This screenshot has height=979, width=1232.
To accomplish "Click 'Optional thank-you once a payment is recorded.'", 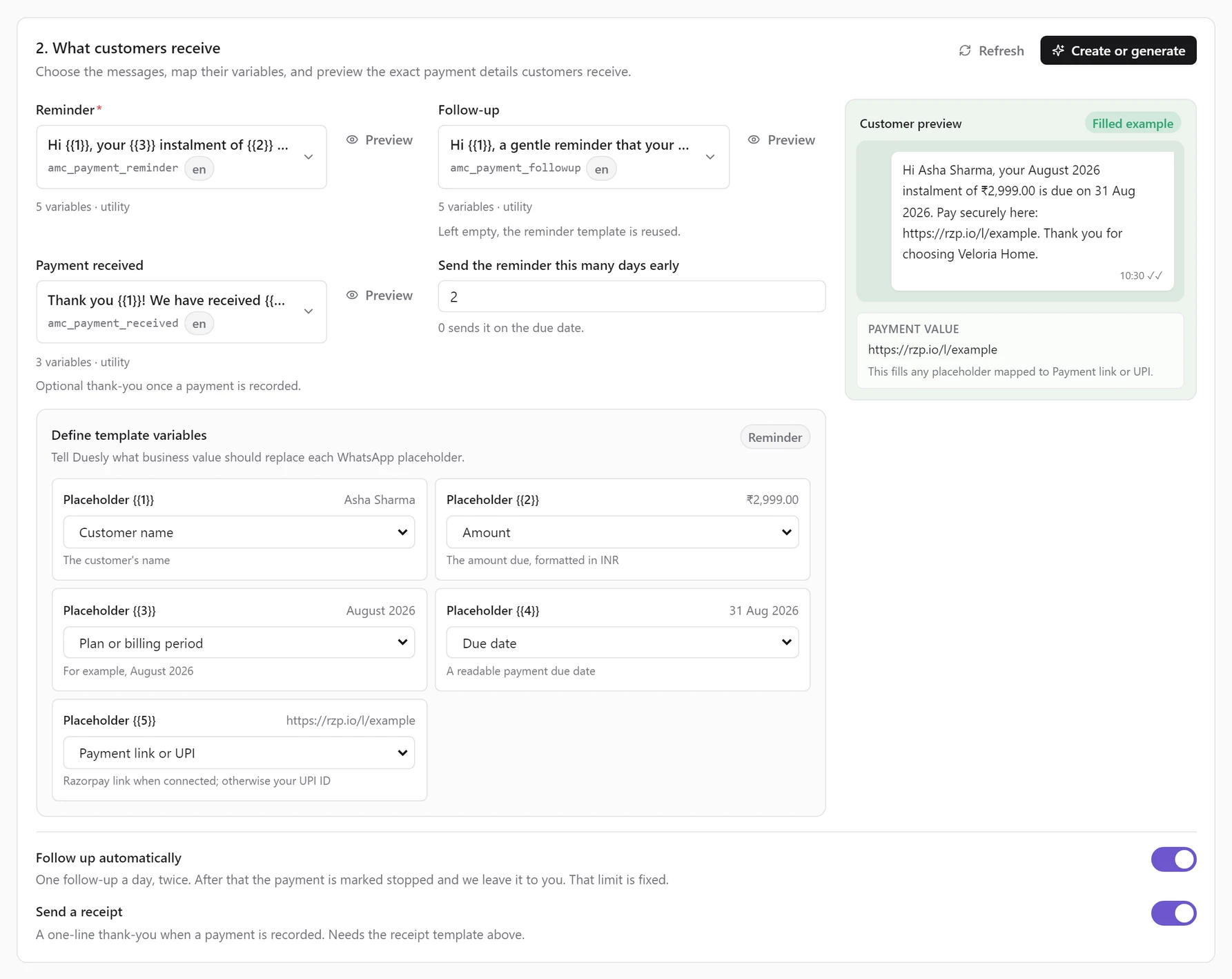I will coord(168,385).
